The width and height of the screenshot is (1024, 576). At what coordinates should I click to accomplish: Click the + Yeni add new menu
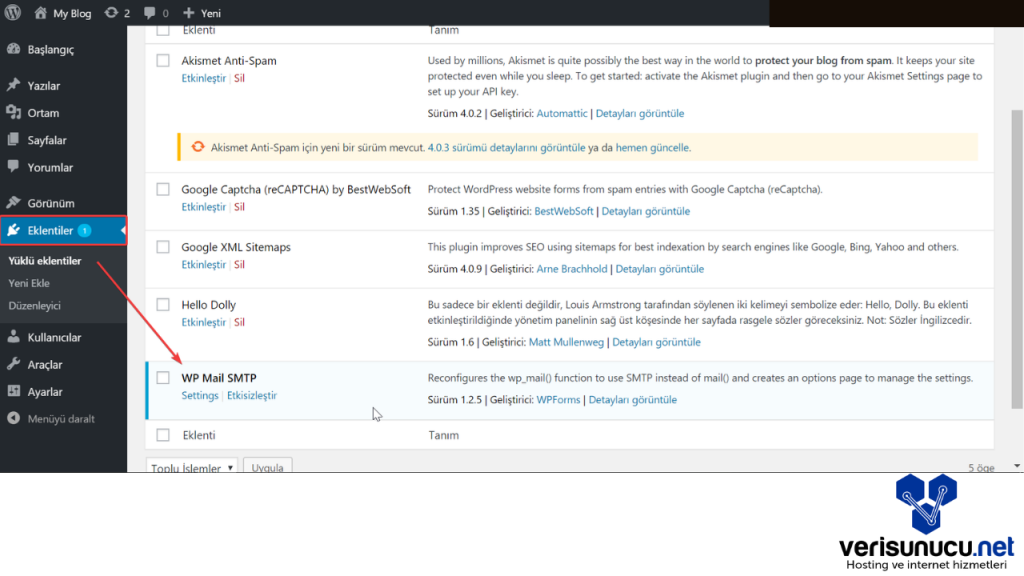click(x=202, y=13)
